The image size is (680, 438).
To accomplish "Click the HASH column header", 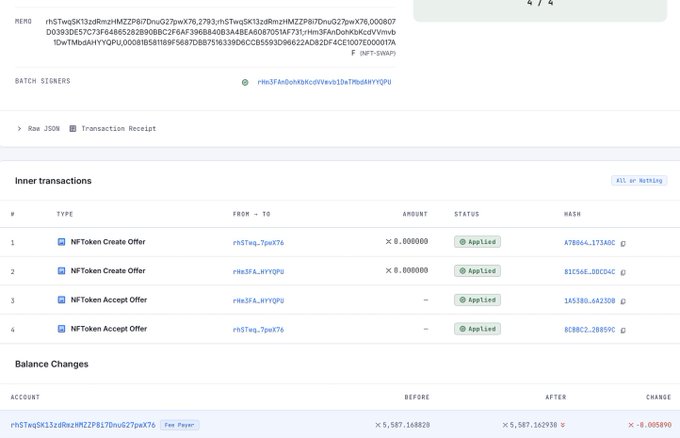I will pos(572,214).
